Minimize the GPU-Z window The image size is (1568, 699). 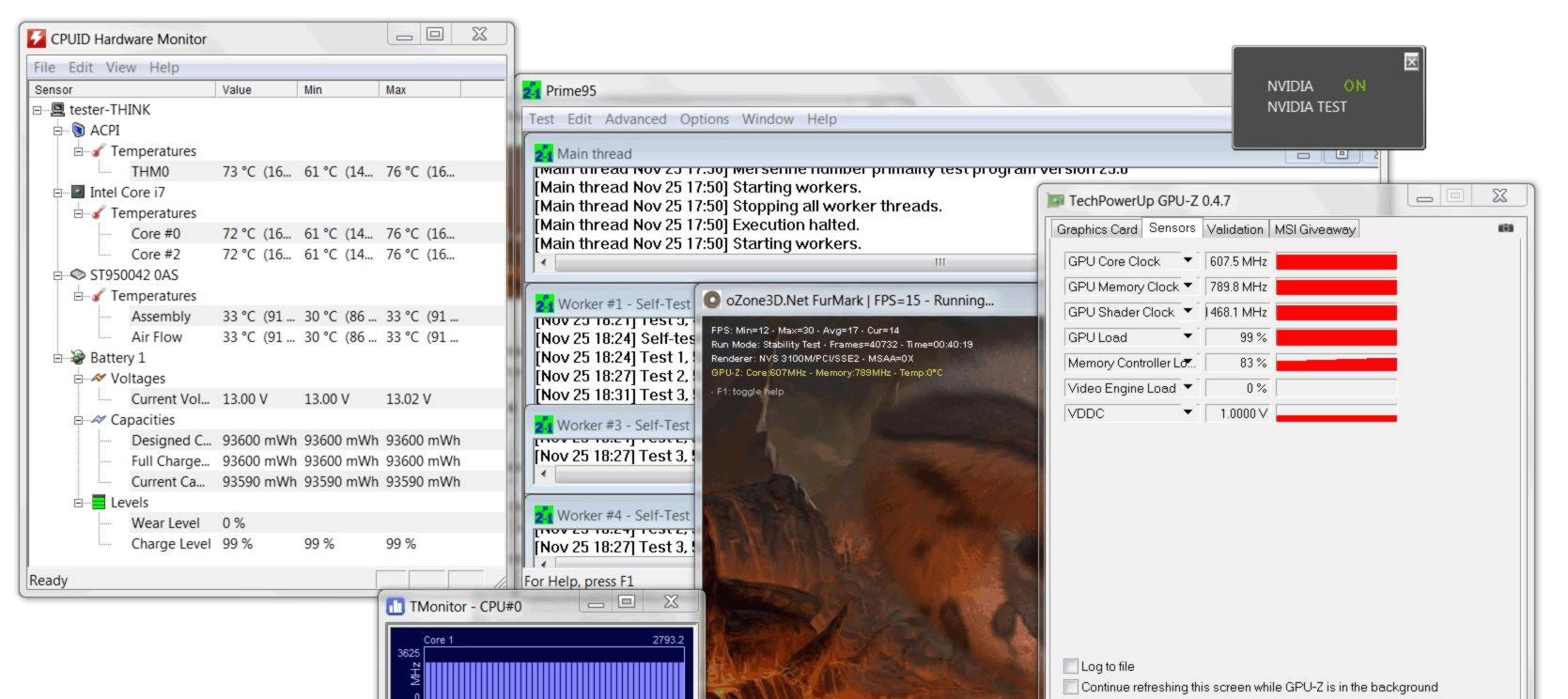pos(1424,196)
